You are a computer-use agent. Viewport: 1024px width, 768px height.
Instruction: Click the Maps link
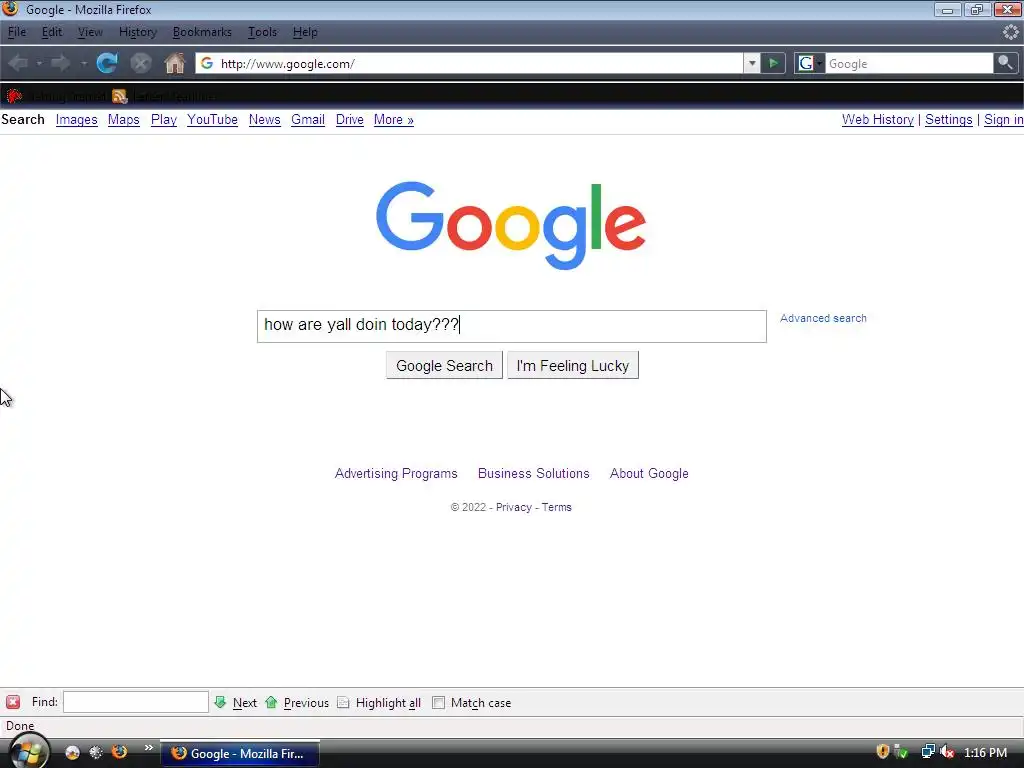123,120
